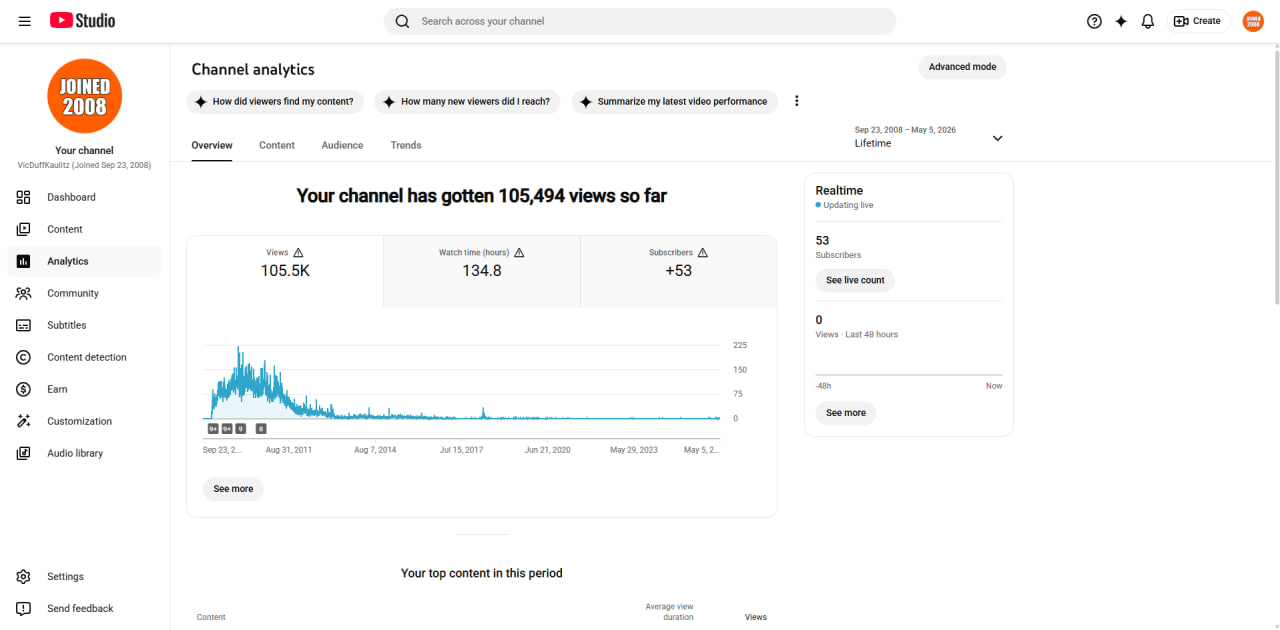Viewport: 1280px width, 630px height.
Task: Select the Watch time (hours) metric card
Action: click(482, 272)
